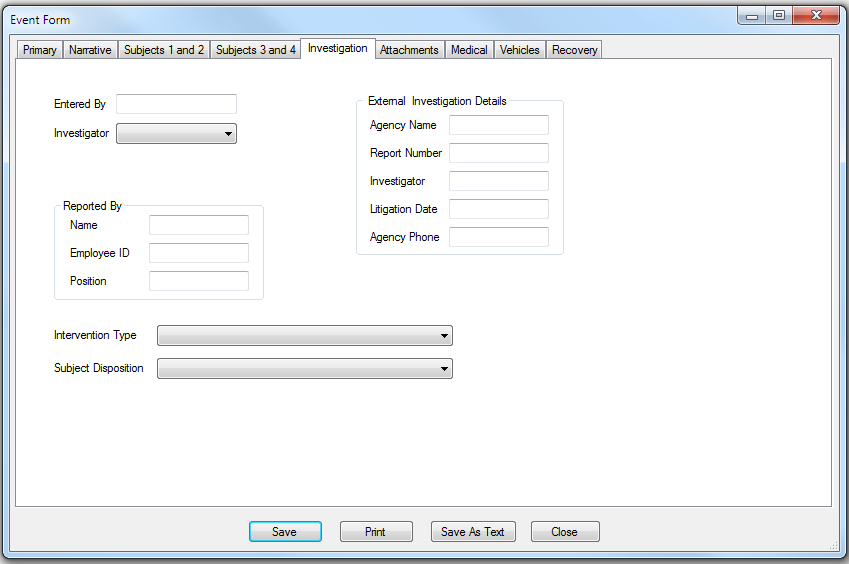Open the Intervention Type dropdown
849x564 pixels.
click(x=305, y=336)
